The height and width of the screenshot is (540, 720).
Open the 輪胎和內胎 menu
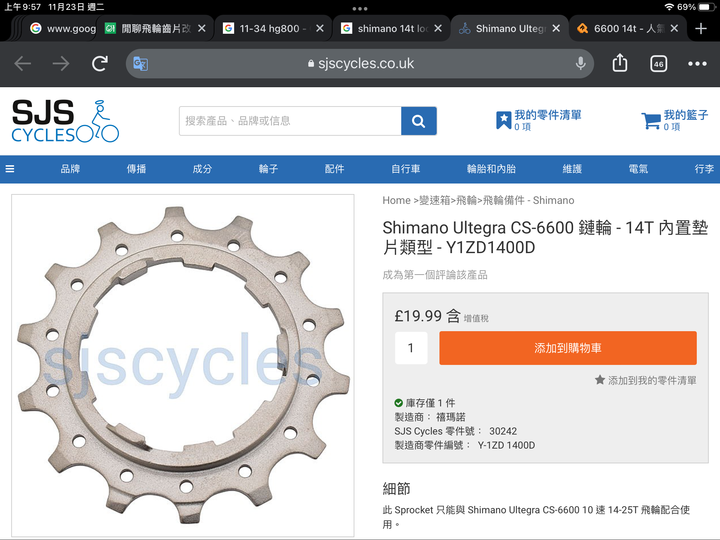tap(491, 169)
